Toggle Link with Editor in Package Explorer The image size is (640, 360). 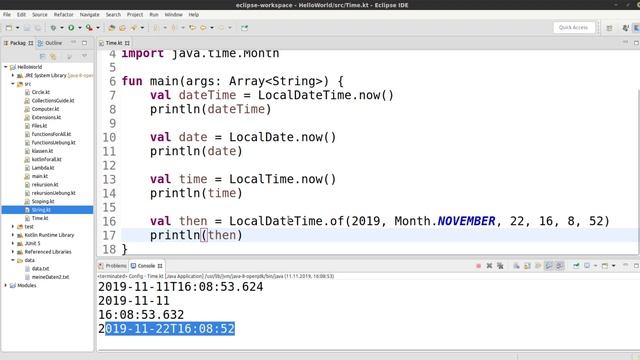[x=53, y=56]
